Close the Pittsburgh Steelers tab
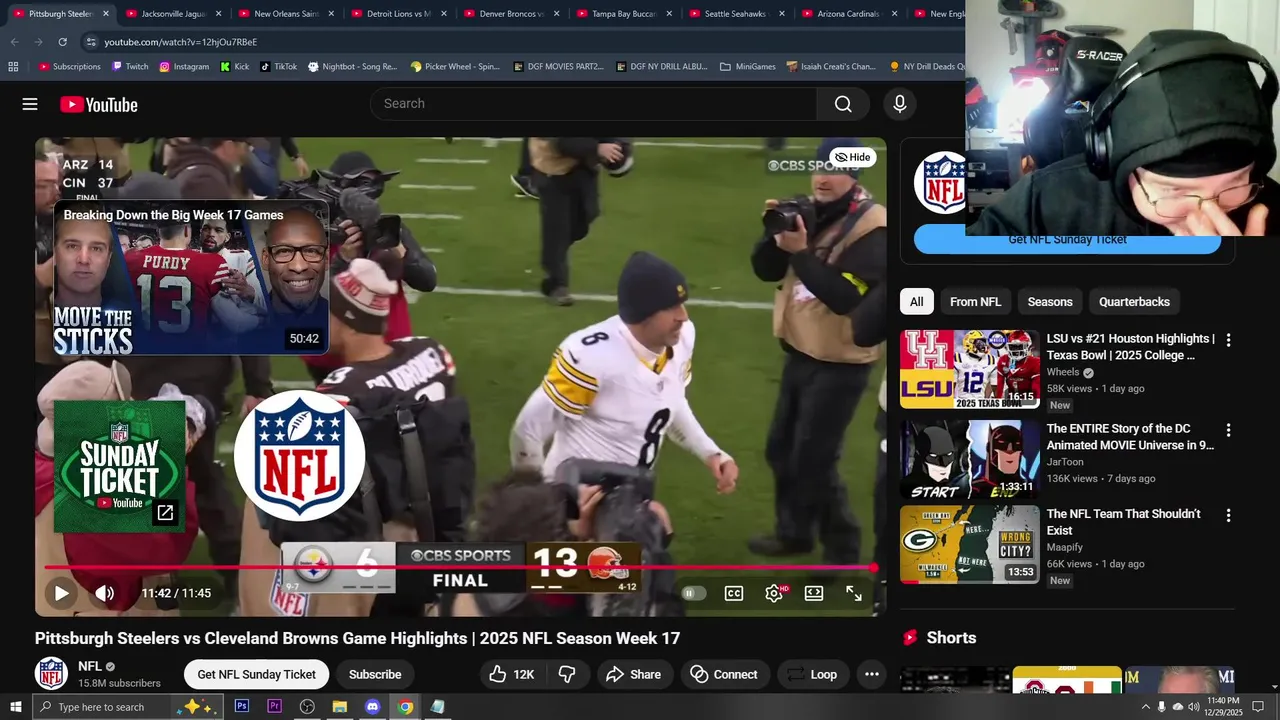Viewport: 1280px width, 720px height. point(106,14)
